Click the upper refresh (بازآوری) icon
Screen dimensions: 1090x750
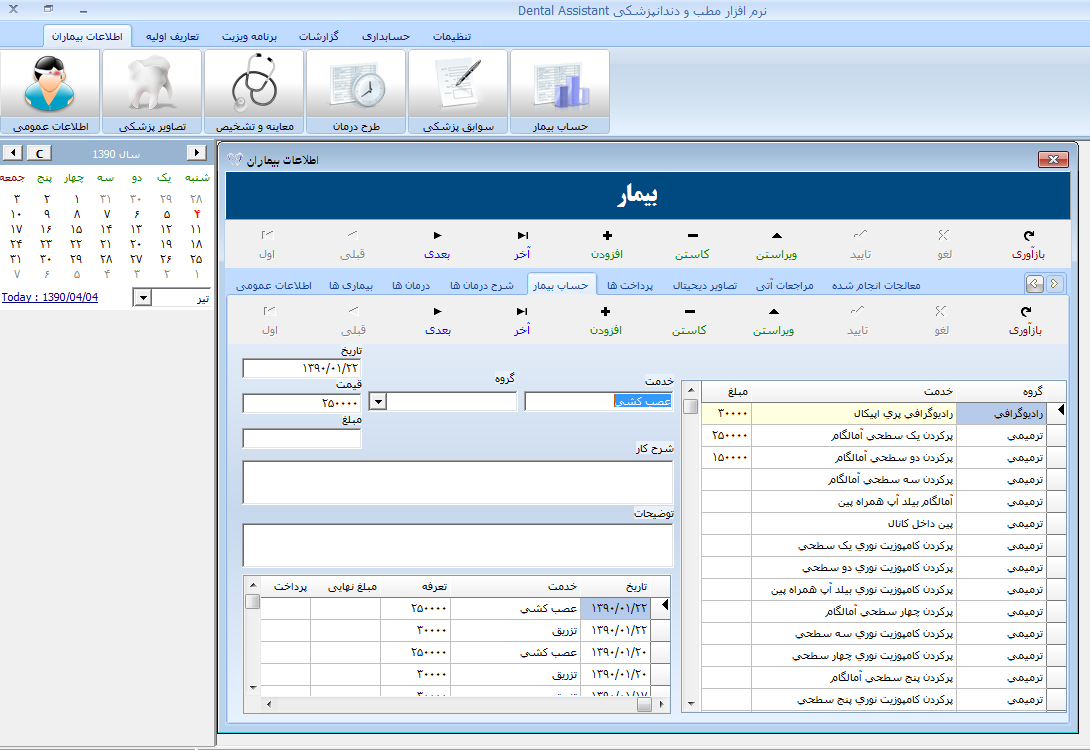point(1029,236)
